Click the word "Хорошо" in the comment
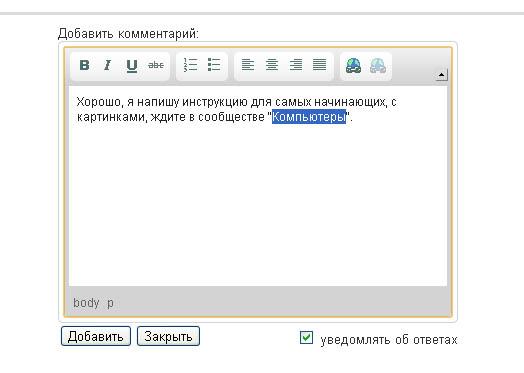Image resolution: width=524 pixels, height=373 pixels. (98, 102)
